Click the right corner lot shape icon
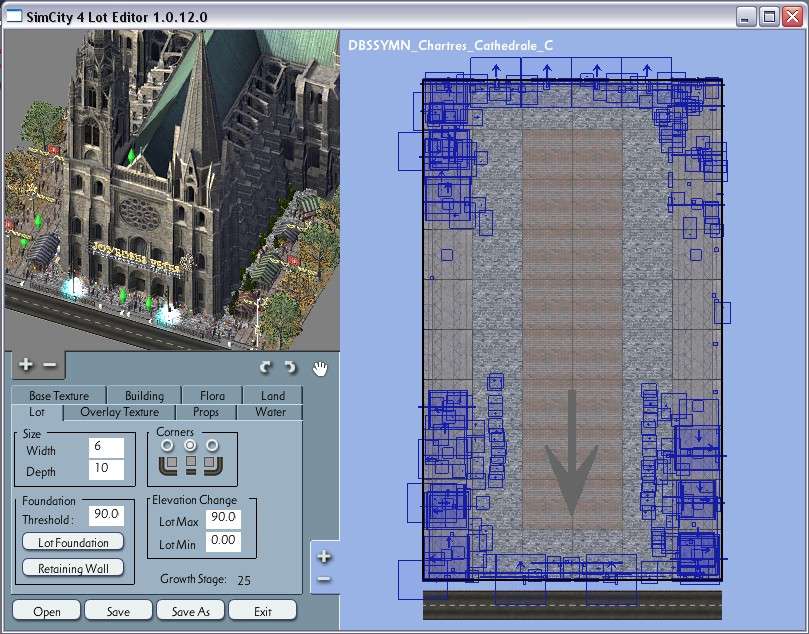Screen dimensions: 809x634 point(213,464)
